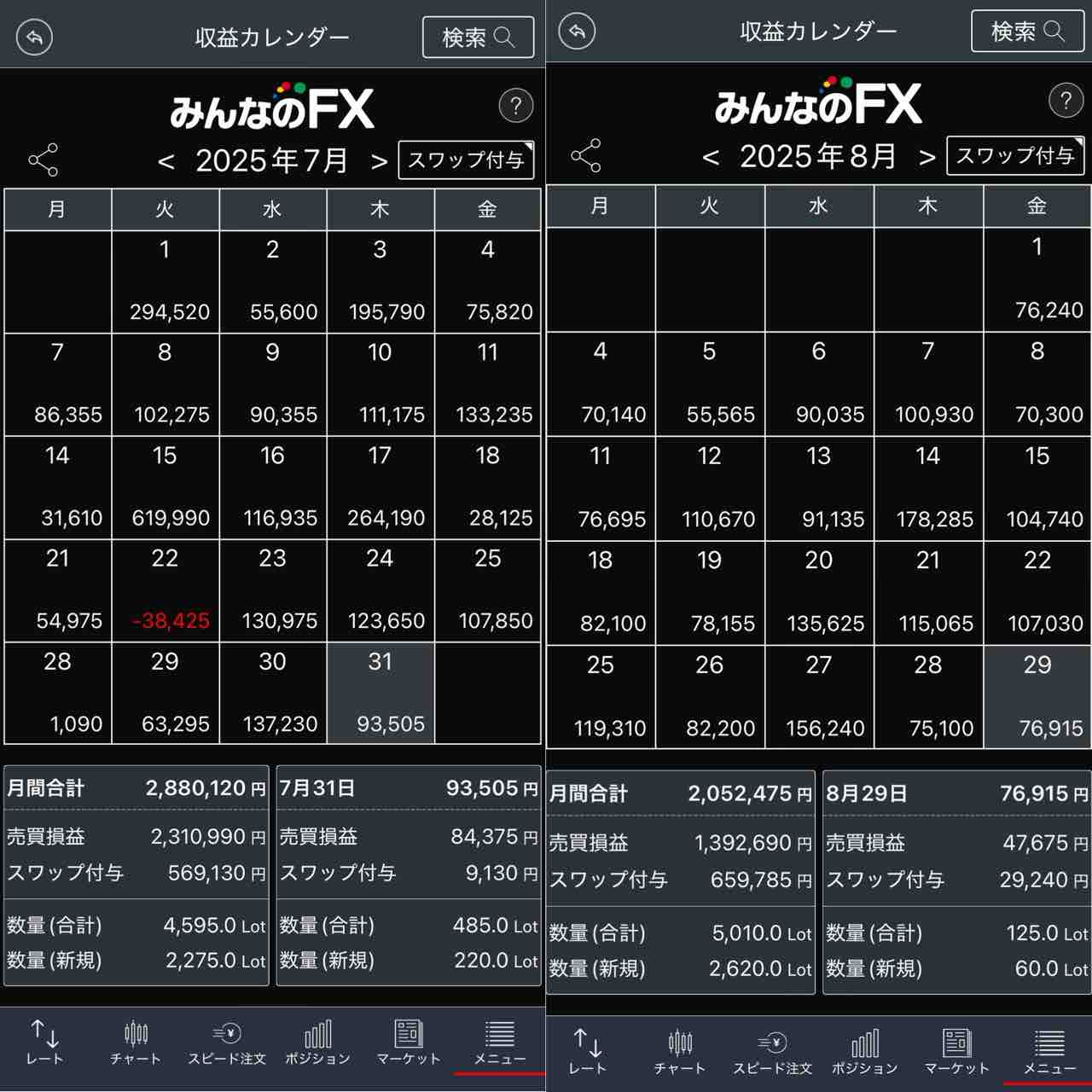1092x1092 pixels.
Task: Select highlighted August 29 cell 76,915
Action: click(x=1037, y=697)
